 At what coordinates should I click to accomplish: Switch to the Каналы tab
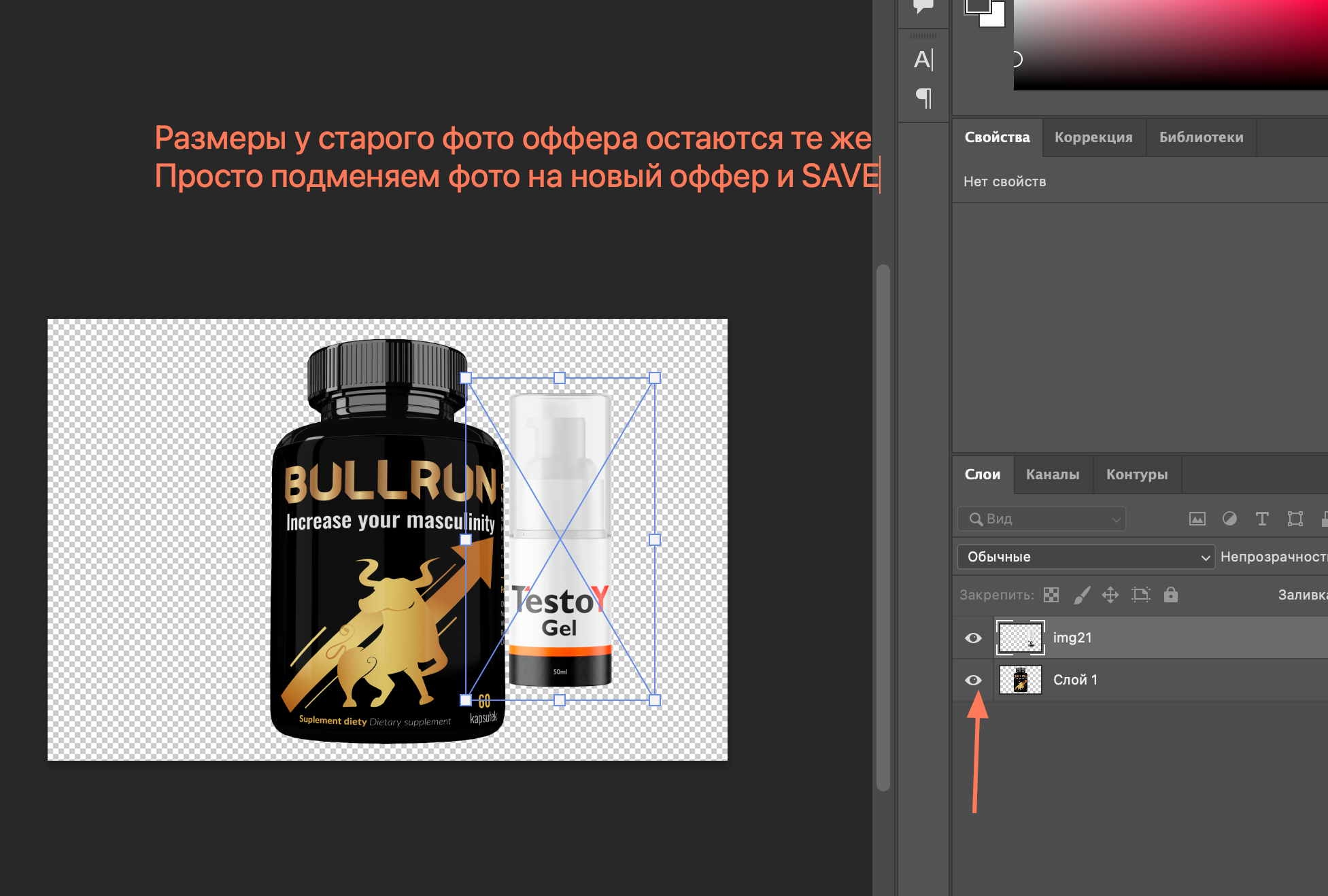point(1053,475)
